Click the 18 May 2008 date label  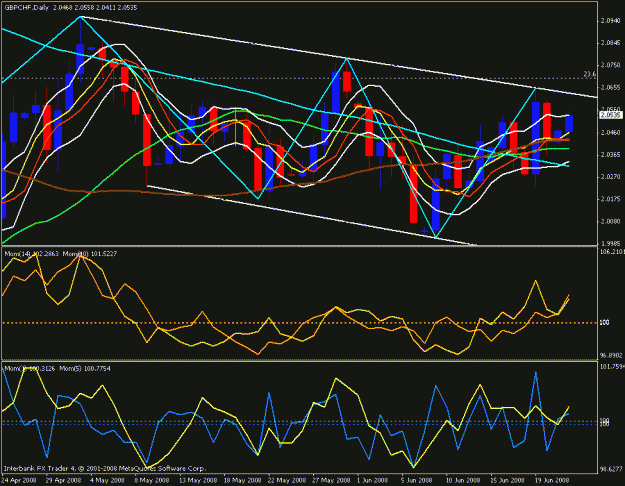coord(242,480)
